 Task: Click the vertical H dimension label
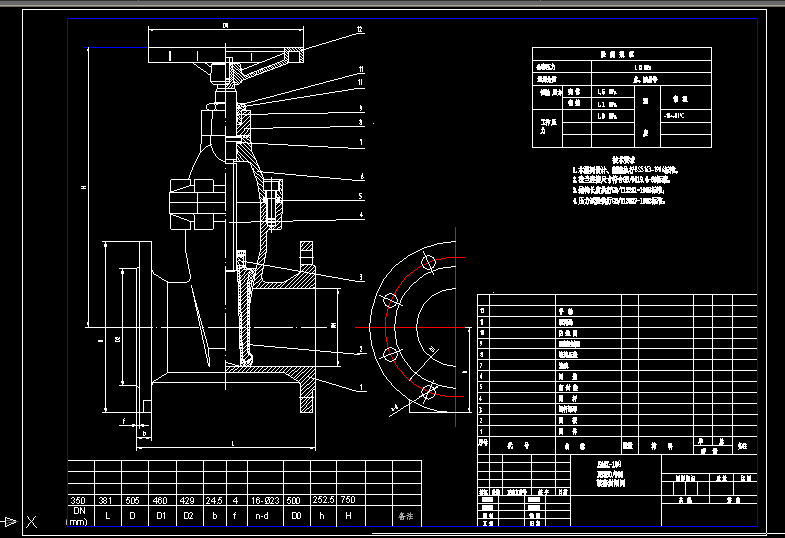84,186
